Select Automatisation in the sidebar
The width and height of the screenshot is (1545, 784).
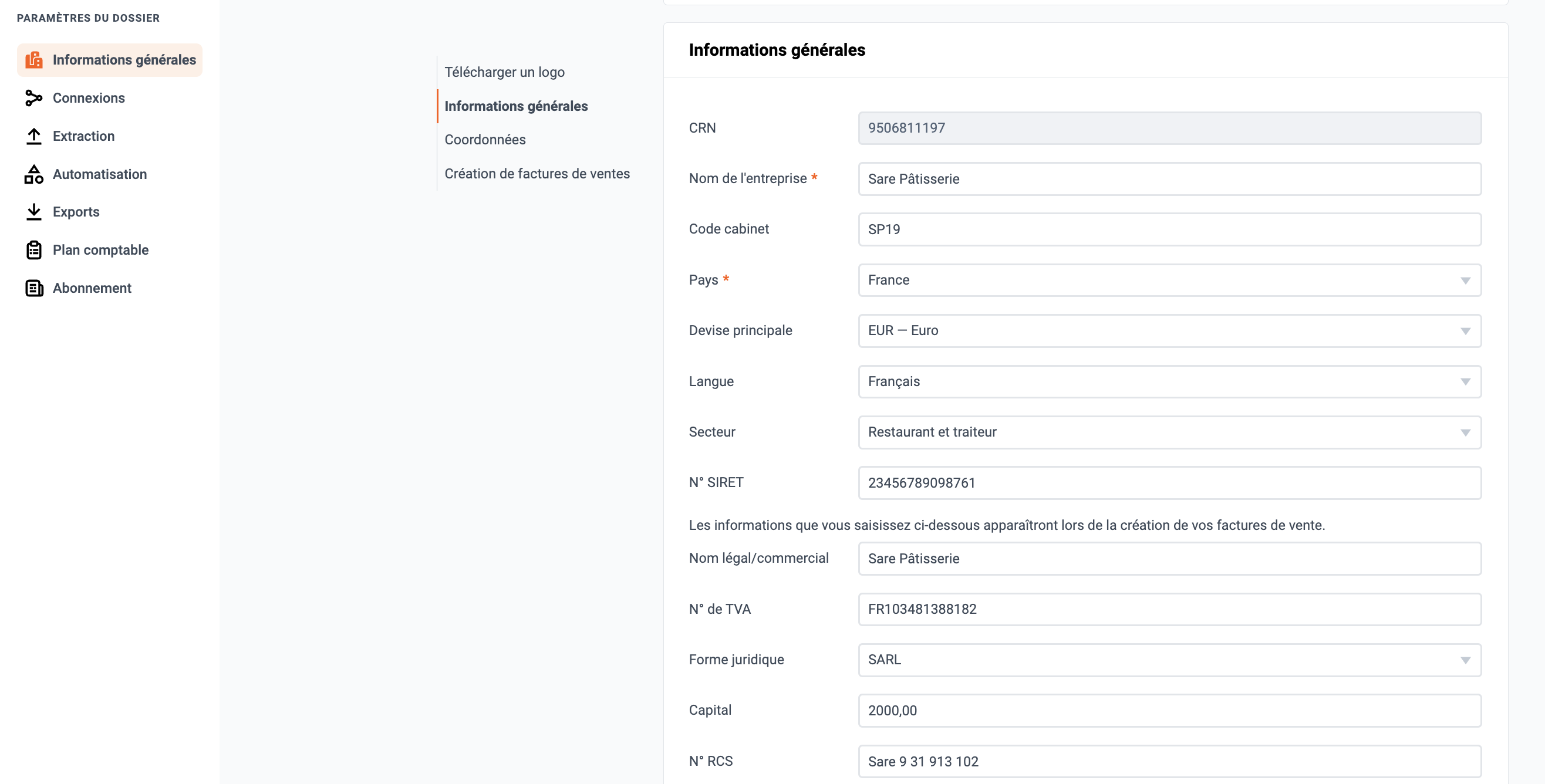coord(100,174)
